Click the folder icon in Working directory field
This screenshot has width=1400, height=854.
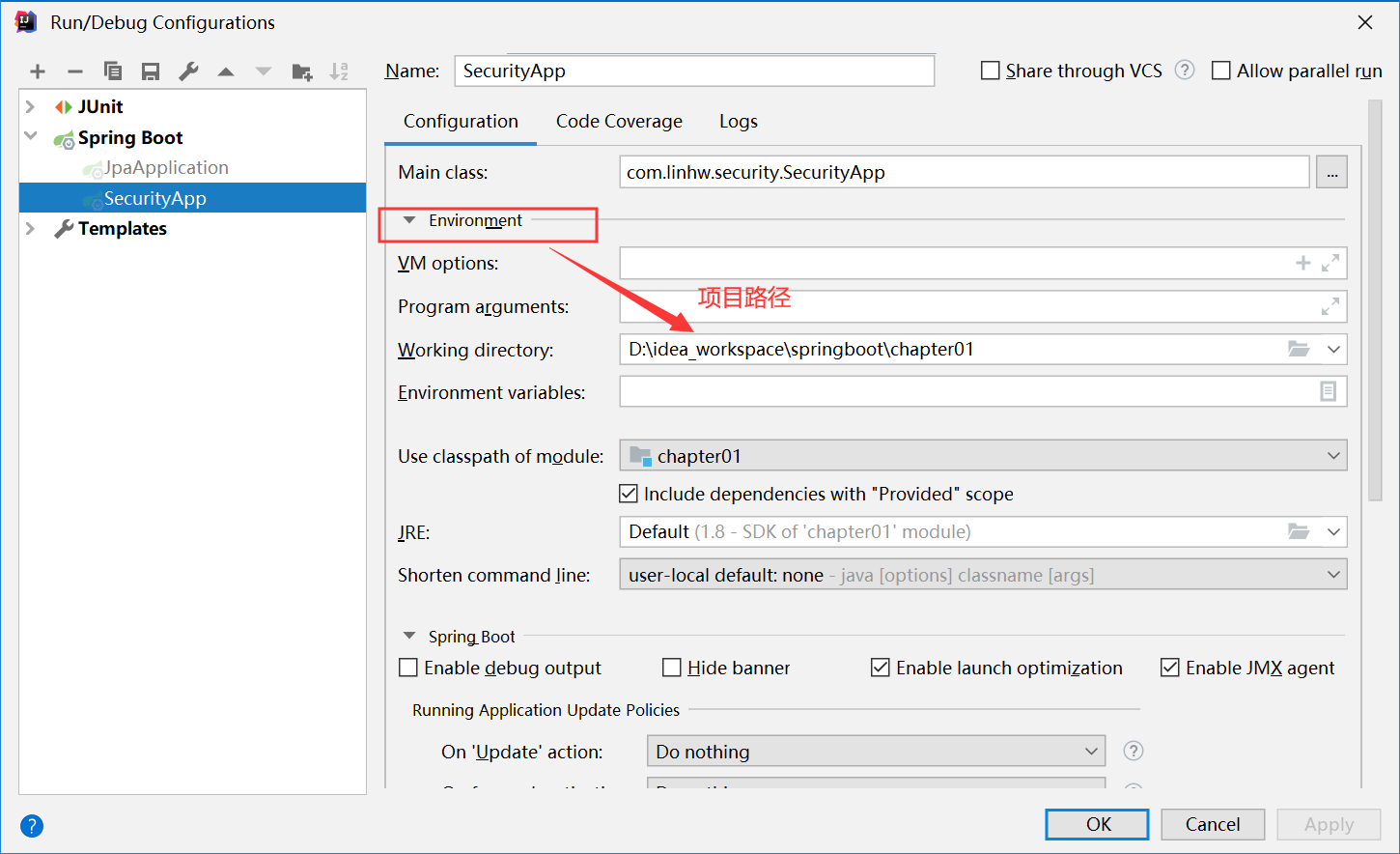pyautogui.click(x=1299, y=349)
